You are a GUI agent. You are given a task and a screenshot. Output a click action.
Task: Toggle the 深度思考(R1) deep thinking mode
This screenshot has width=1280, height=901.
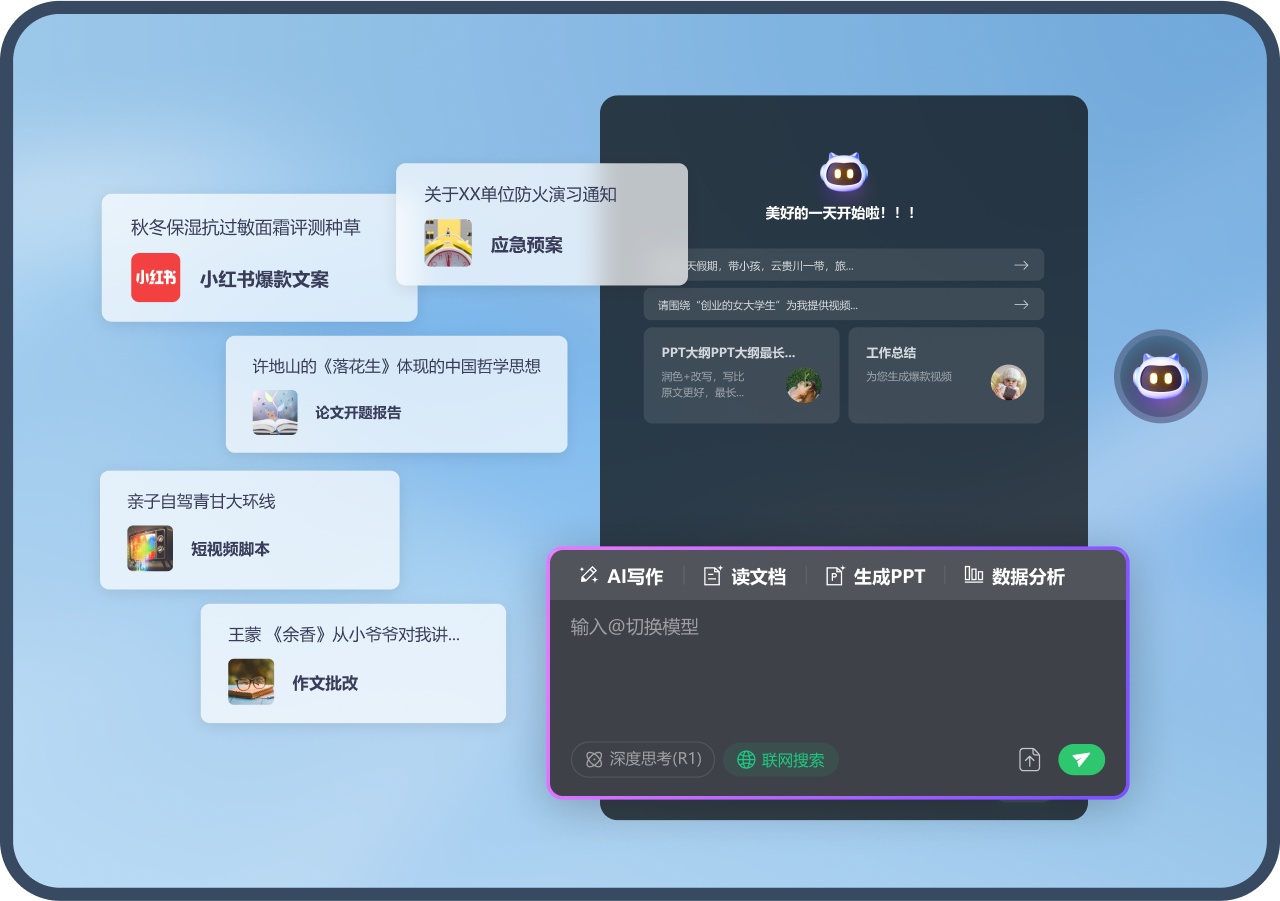pyautogui.click(x=643, y=759)
